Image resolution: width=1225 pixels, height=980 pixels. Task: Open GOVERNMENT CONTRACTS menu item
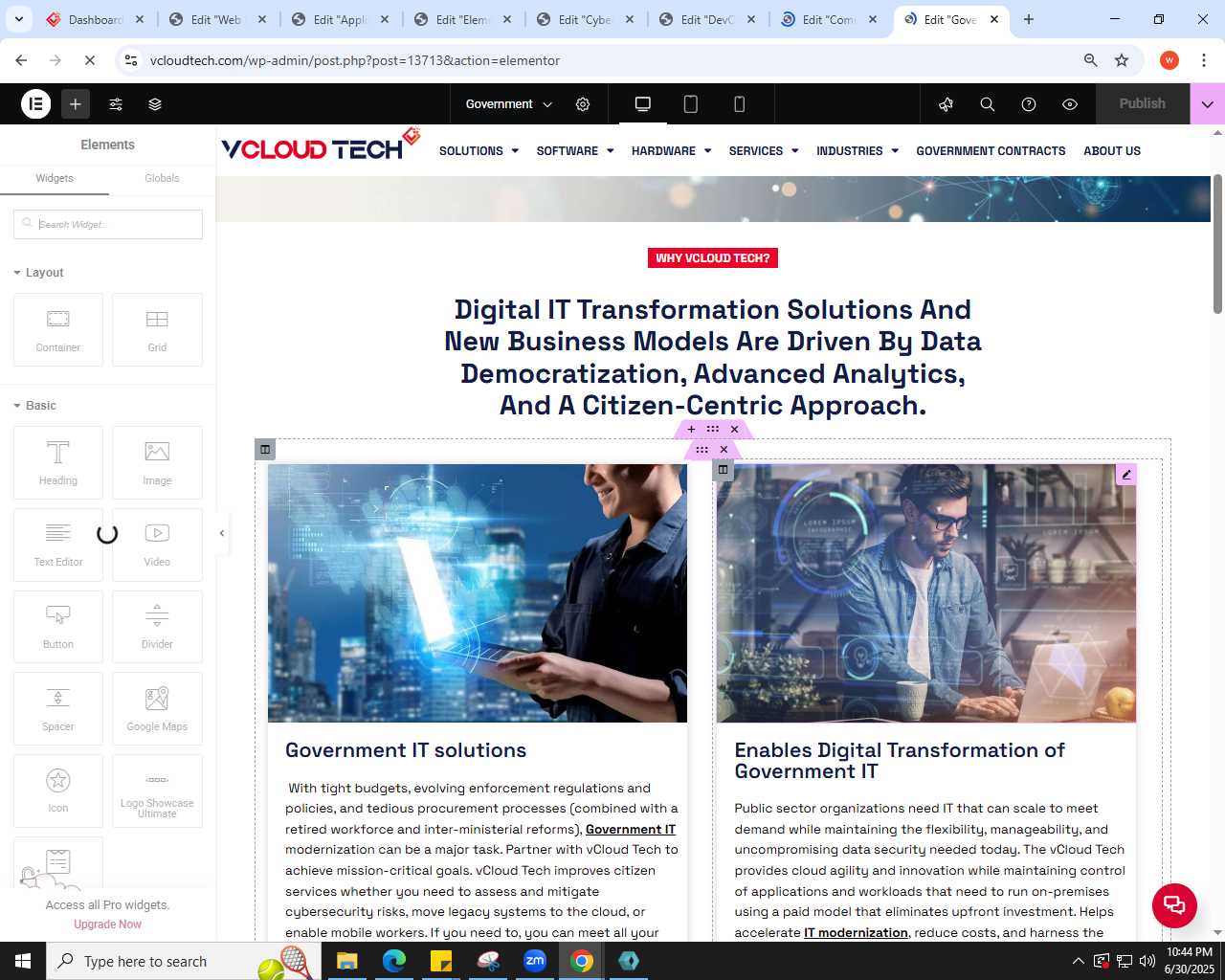point(991,151)
